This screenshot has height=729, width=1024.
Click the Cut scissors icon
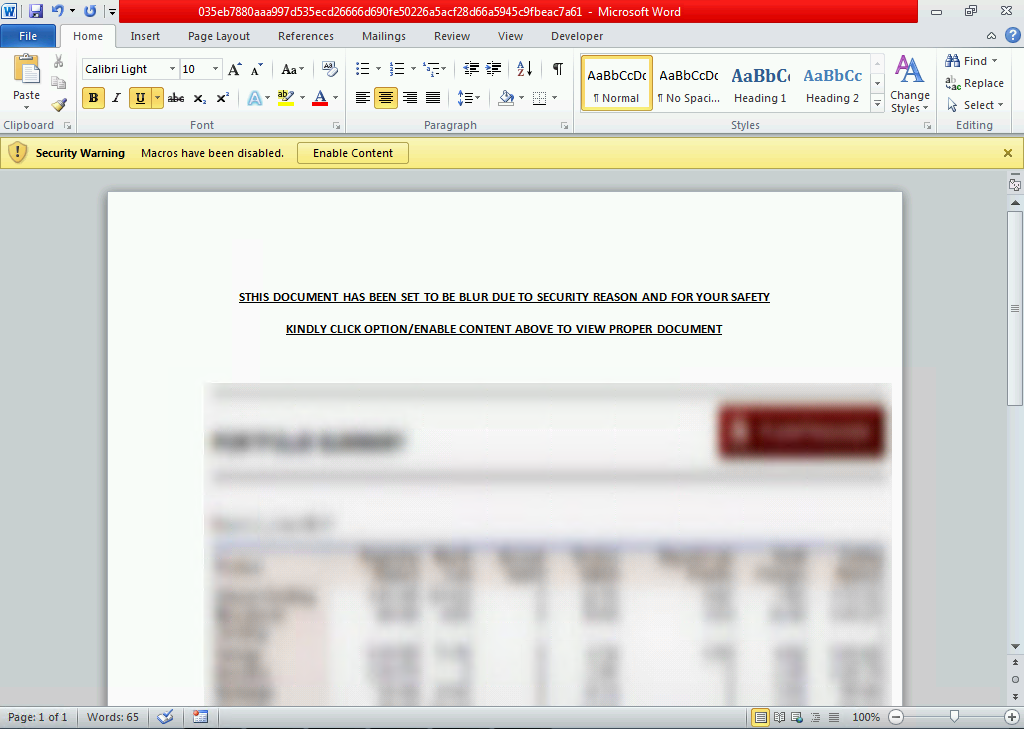[x=59, y=61]
